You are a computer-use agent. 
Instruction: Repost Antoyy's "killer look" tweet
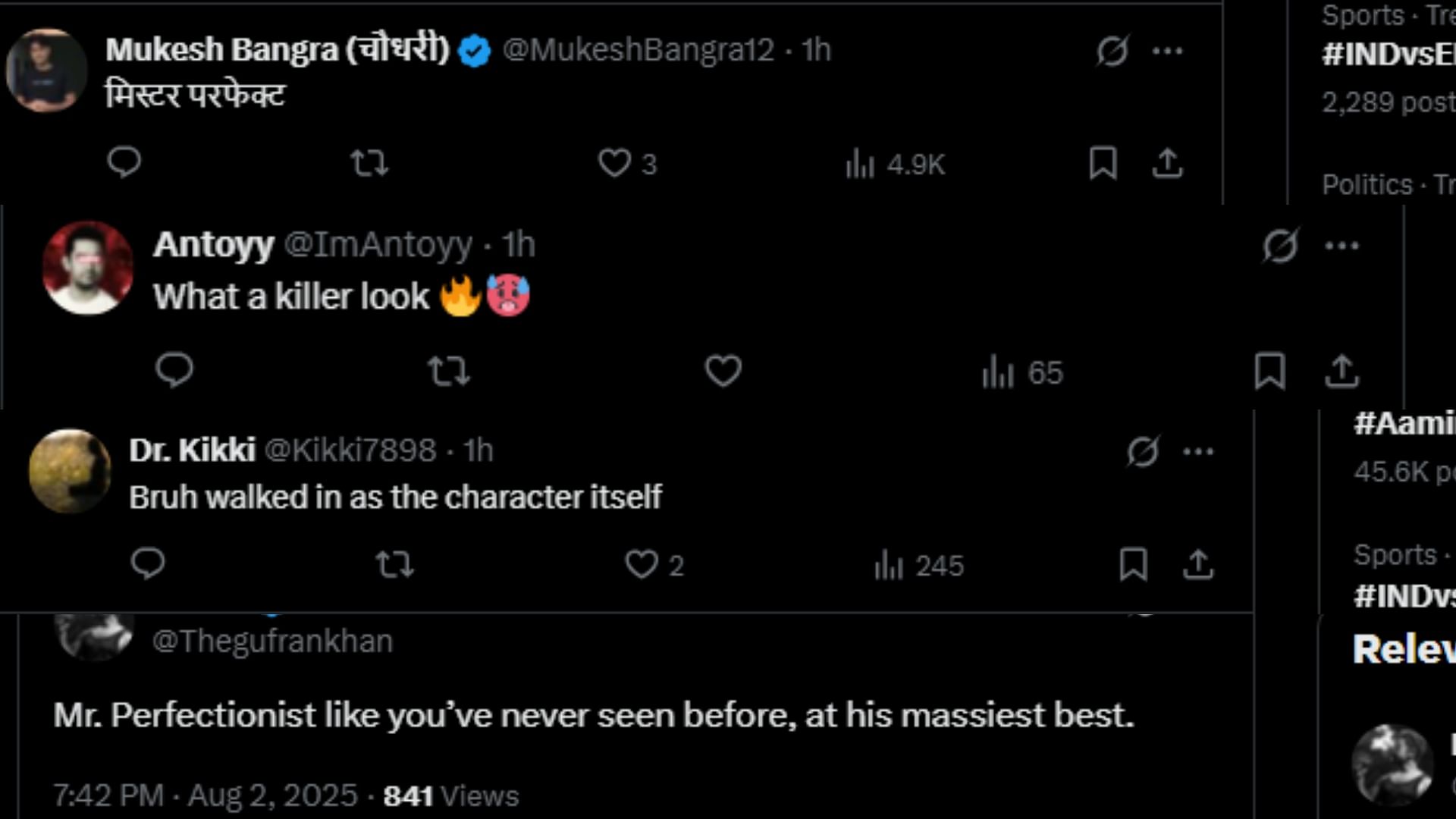tap(449, 372)
